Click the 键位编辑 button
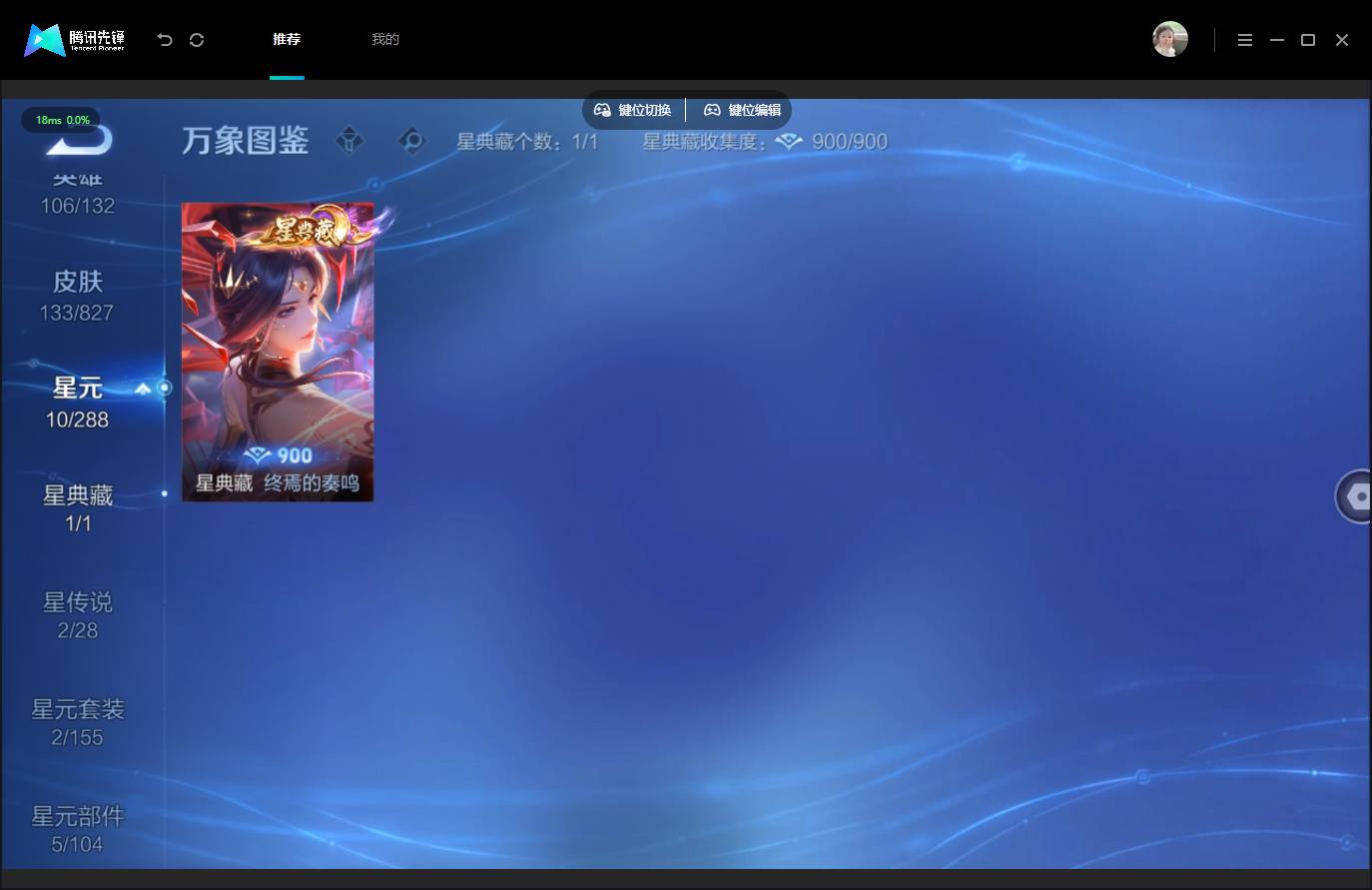The height and width of the screenshot is (890, 1372). pyautogui.click(x=742, y=110)
